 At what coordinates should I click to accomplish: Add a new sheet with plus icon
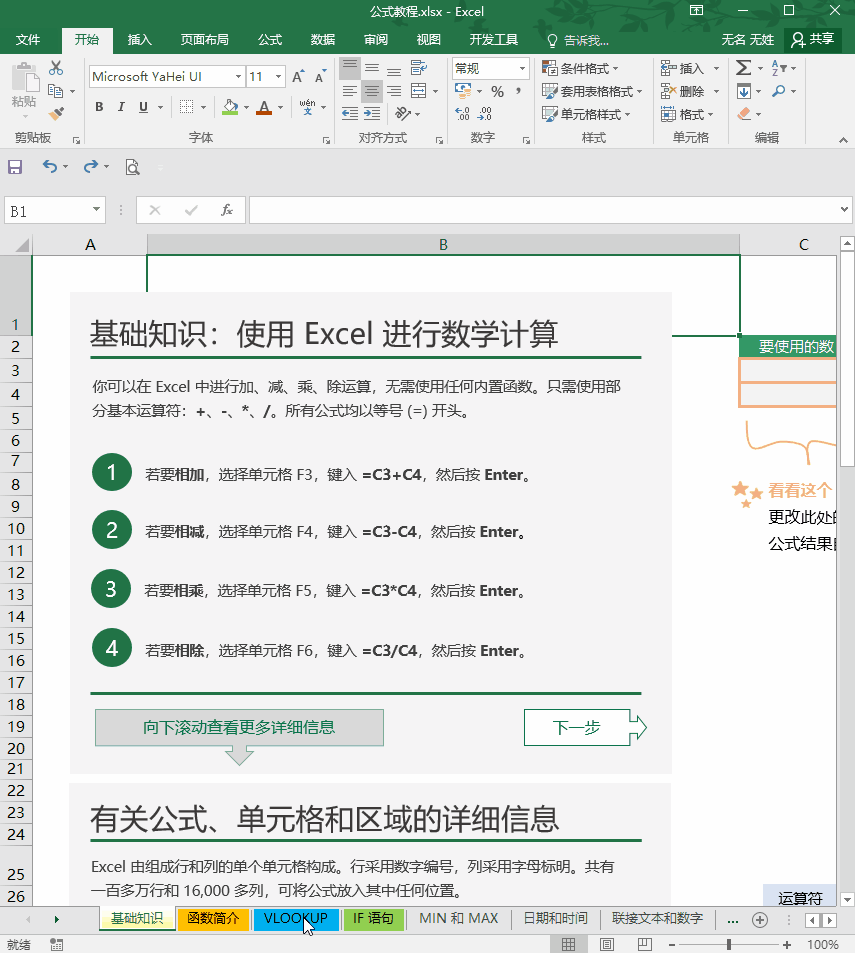pos(760,920)
